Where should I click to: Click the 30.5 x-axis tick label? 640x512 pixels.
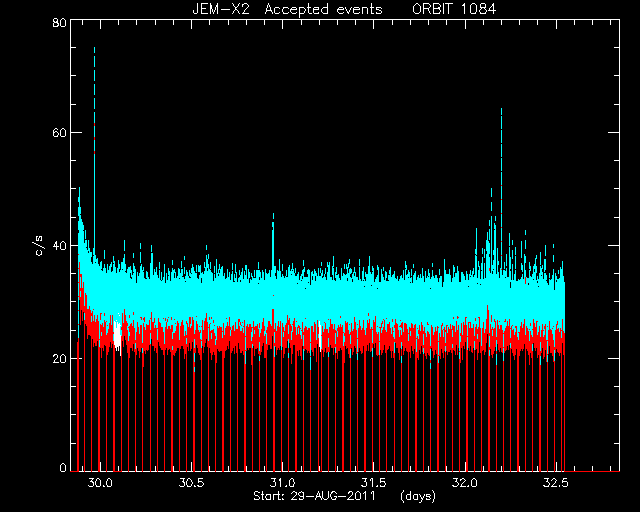[x=191, y=483]
